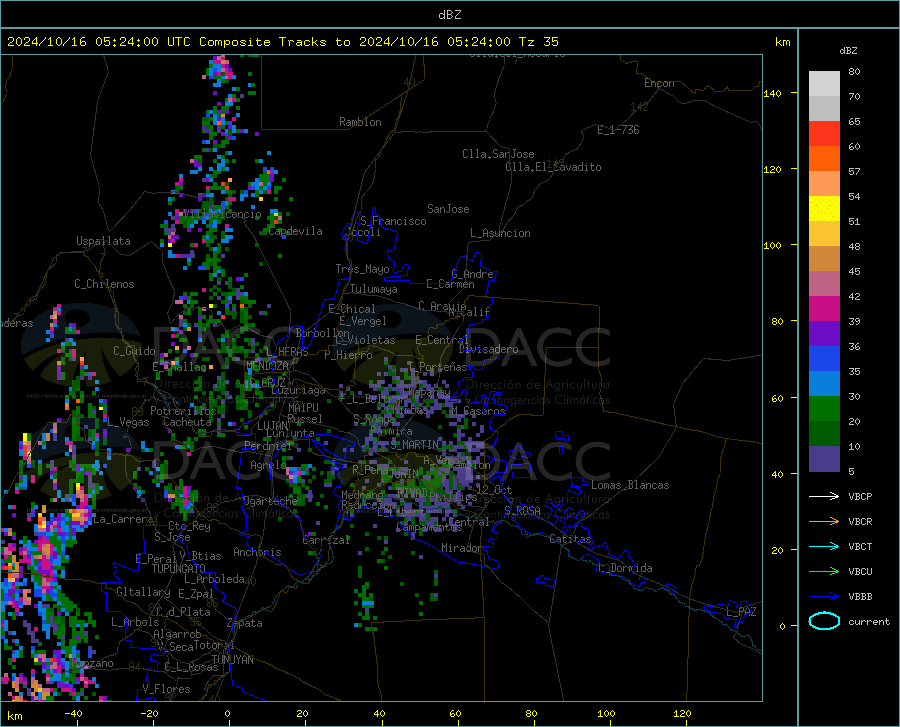Click the green VBCU arrow legend icon
The height and width of the screenshot is (727, 900).
[824, 571]
